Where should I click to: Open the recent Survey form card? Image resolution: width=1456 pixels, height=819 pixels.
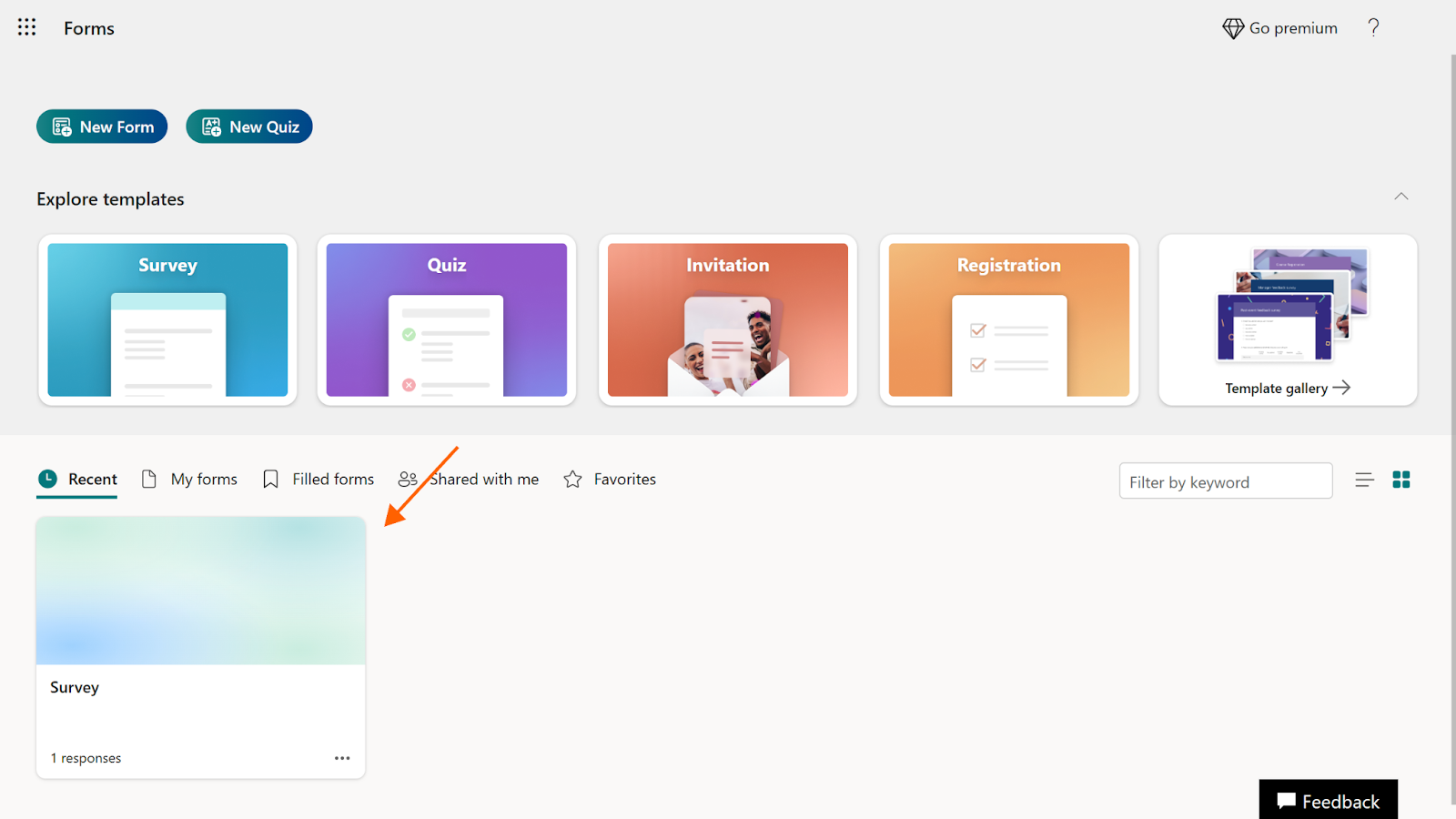pos(201,648)
